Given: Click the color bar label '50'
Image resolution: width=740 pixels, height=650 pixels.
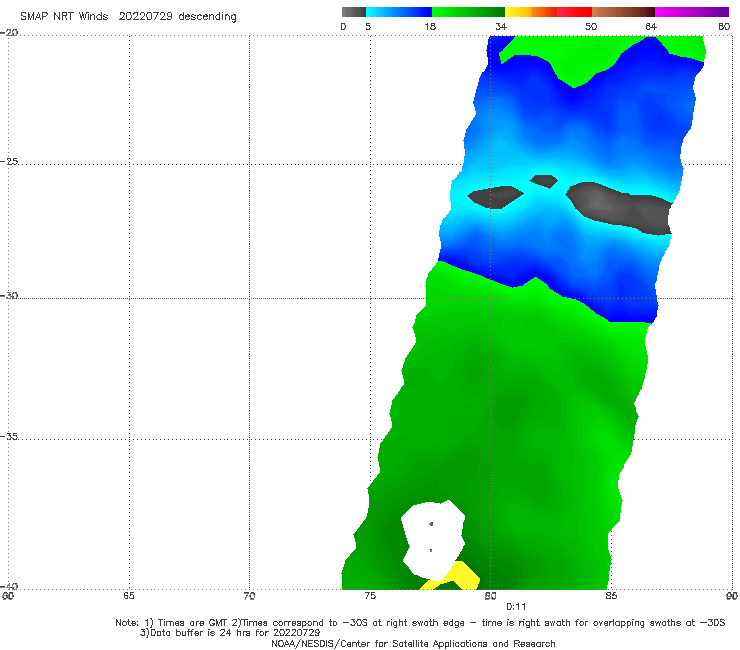Looking at the screenshot, I should tap(591, 27).
